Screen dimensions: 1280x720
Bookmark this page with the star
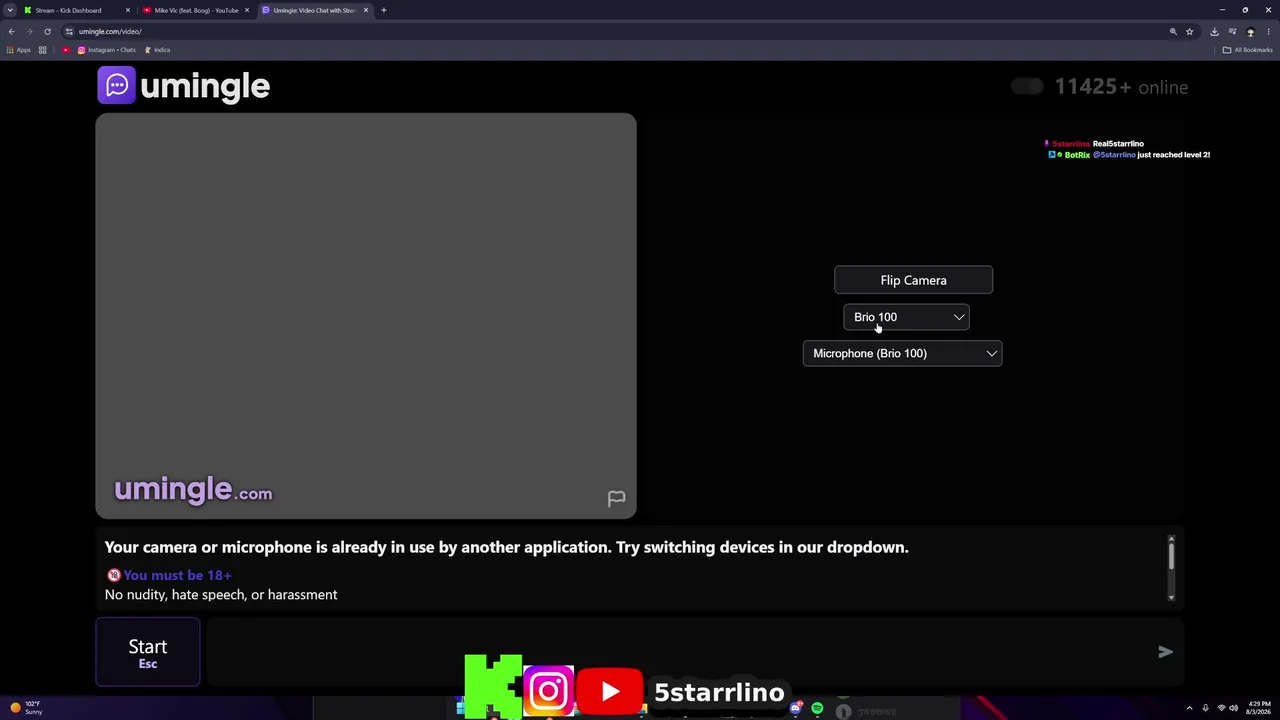(1189, 31)
